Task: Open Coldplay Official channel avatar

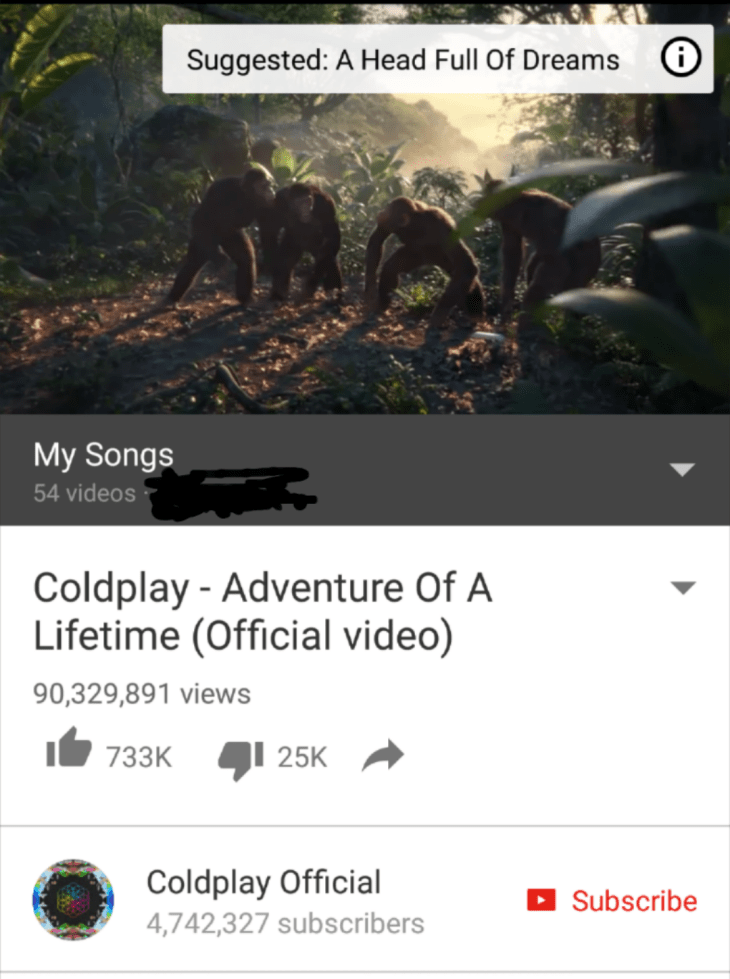Action: 73,899
